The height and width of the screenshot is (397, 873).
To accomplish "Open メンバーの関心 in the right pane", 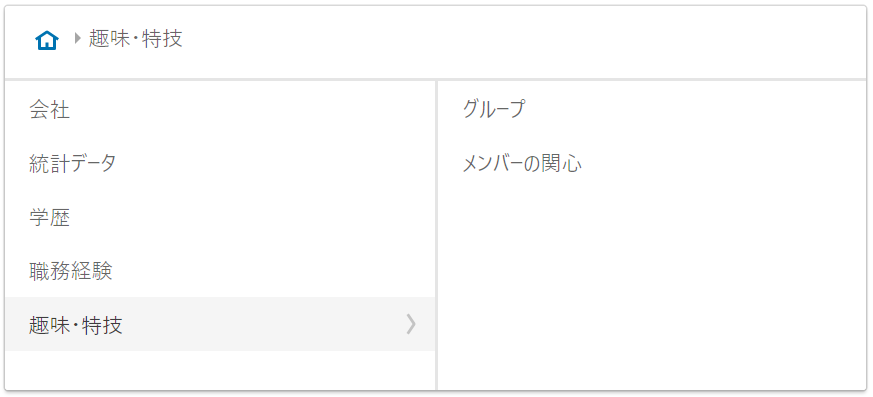I will tap(652, 164).
